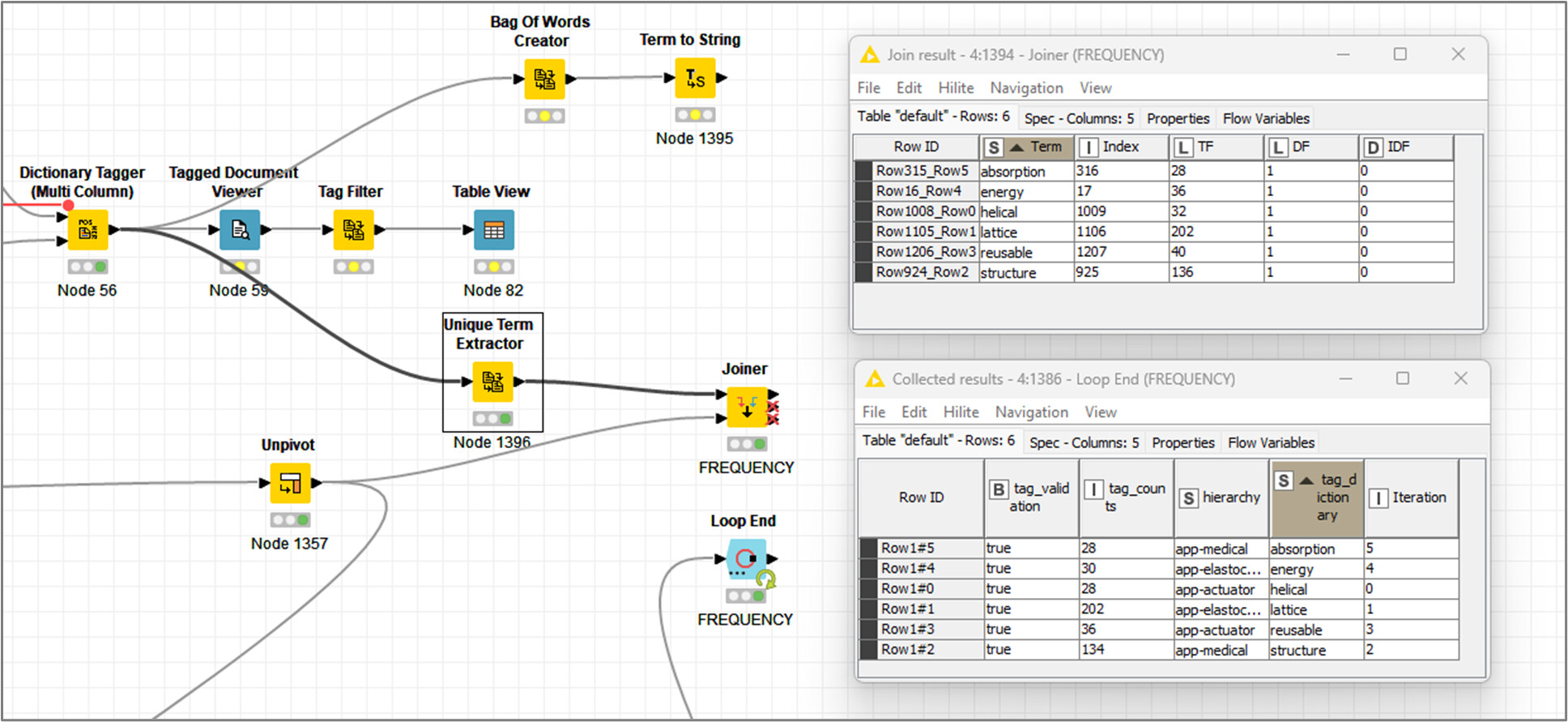The image size is (1568, 722).
Task: Open Navigation menu in Collected results window
Action: [1031, 412]
